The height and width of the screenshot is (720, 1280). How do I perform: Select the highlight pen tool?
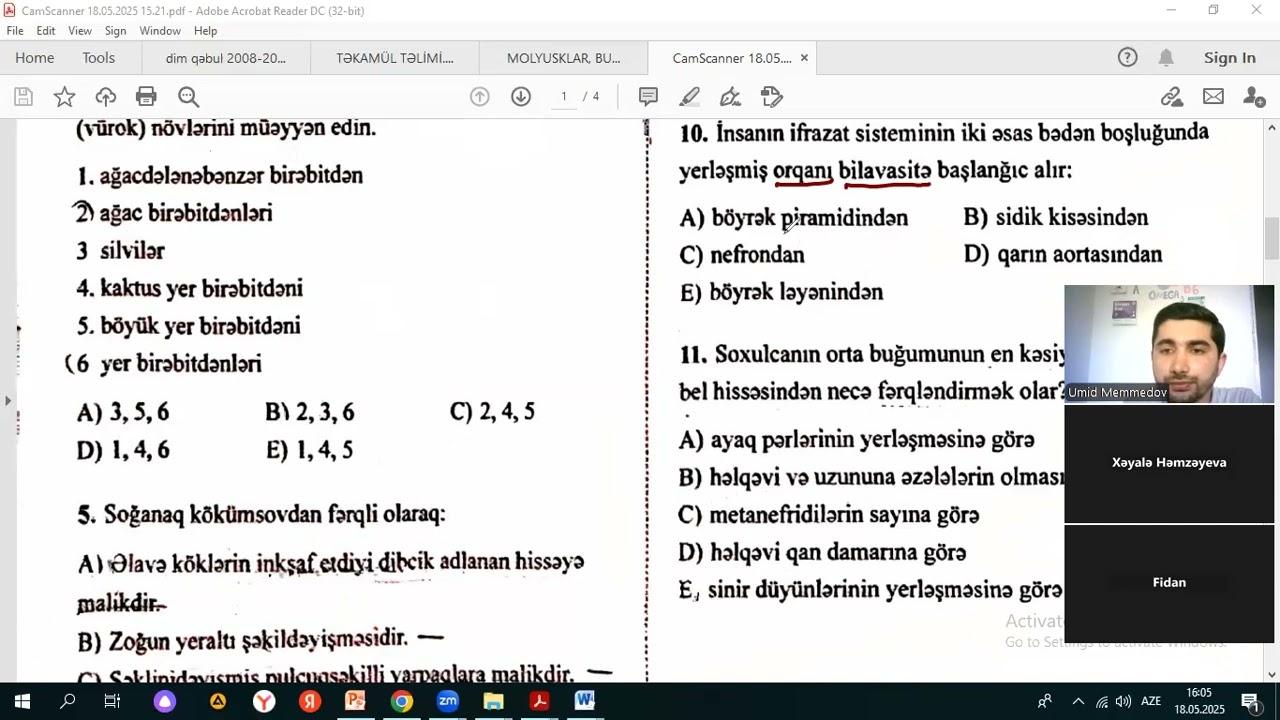[x=689, y=97]
